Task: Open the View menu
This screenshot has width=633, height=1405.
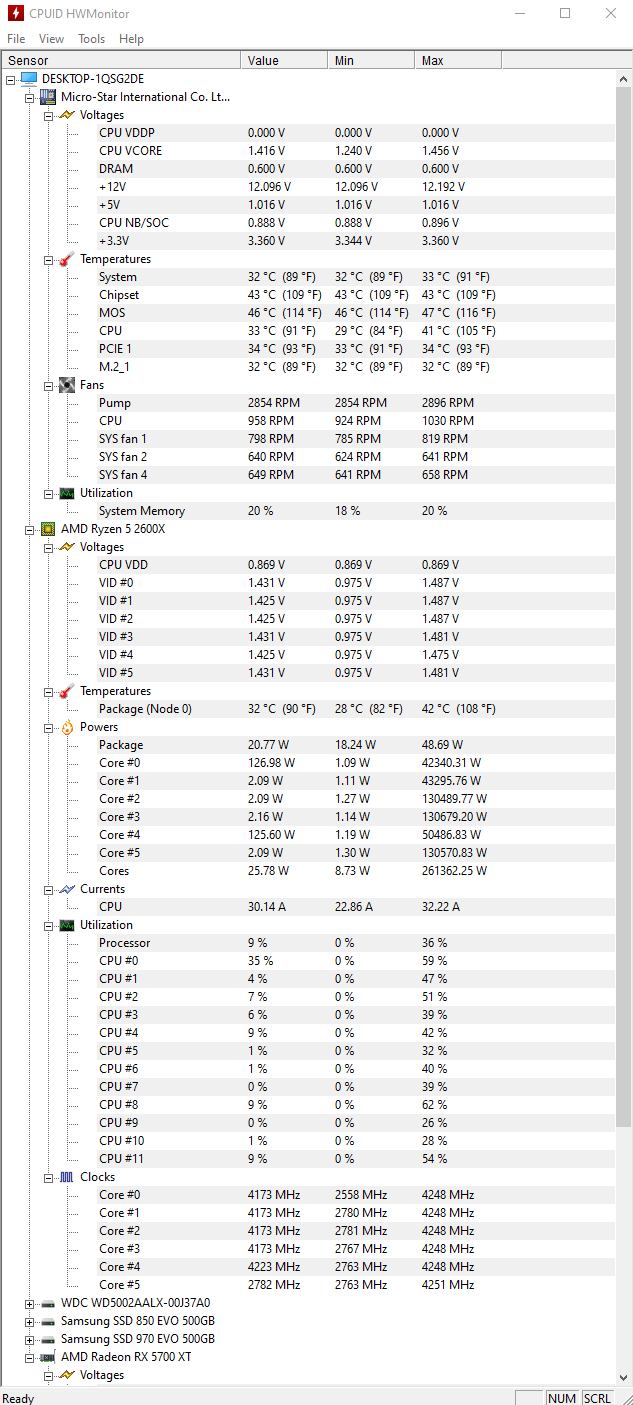Action: point(51,39)
